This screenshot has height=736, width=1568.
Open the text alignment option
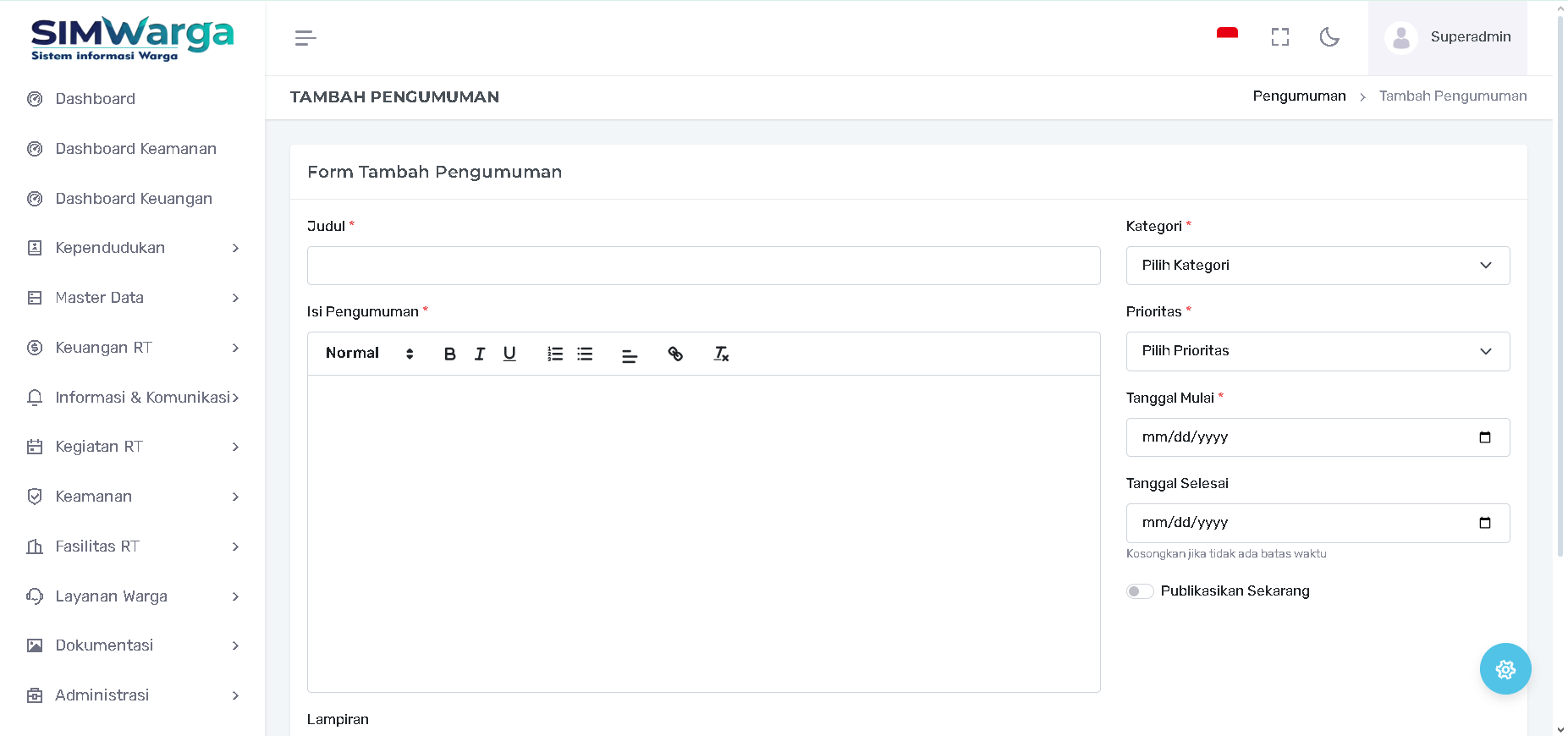coord(630,356)
